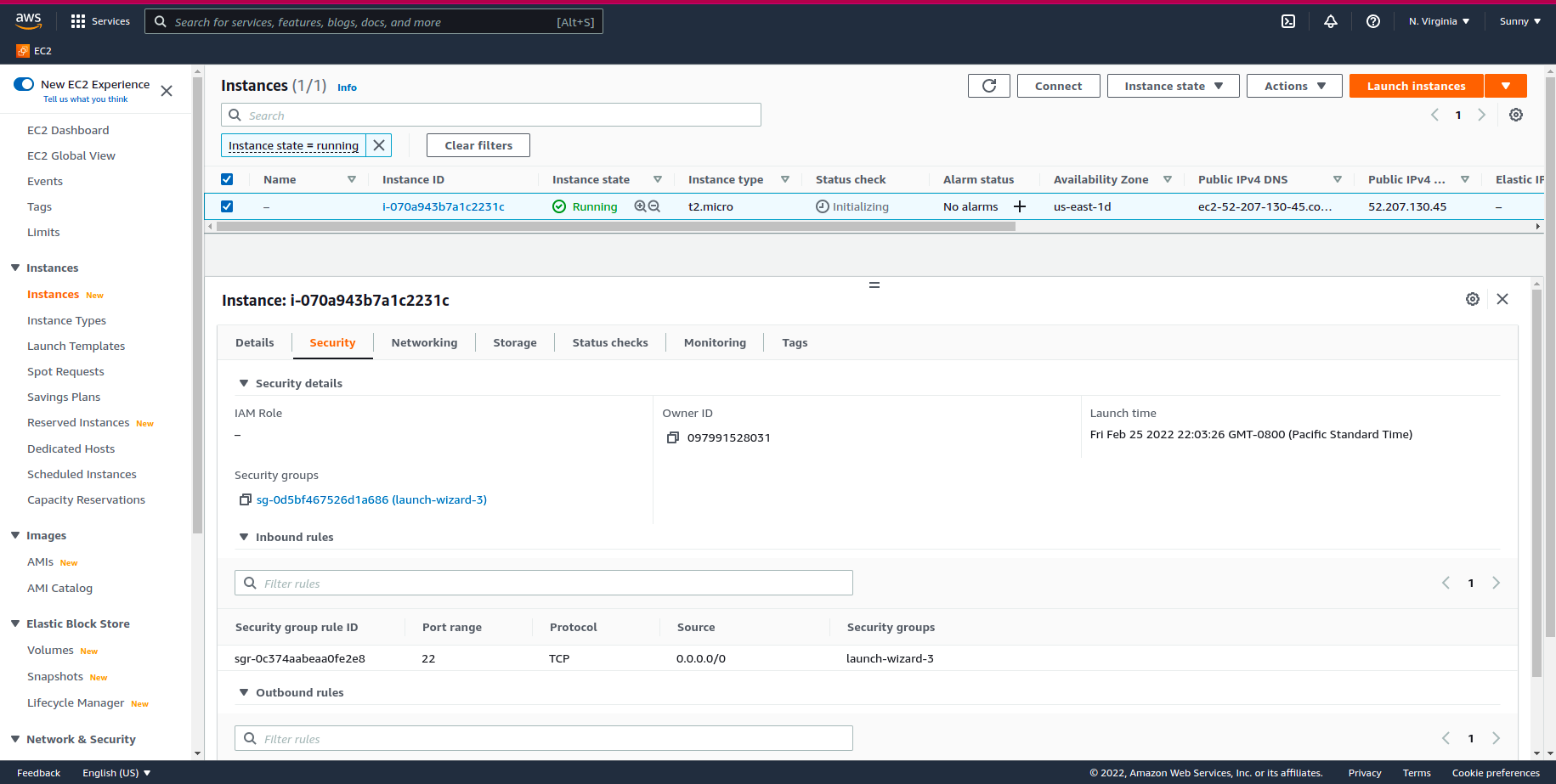Collapse the Instances sidebar group
This screenshot has width=1556, height=784.
(15, 268)
